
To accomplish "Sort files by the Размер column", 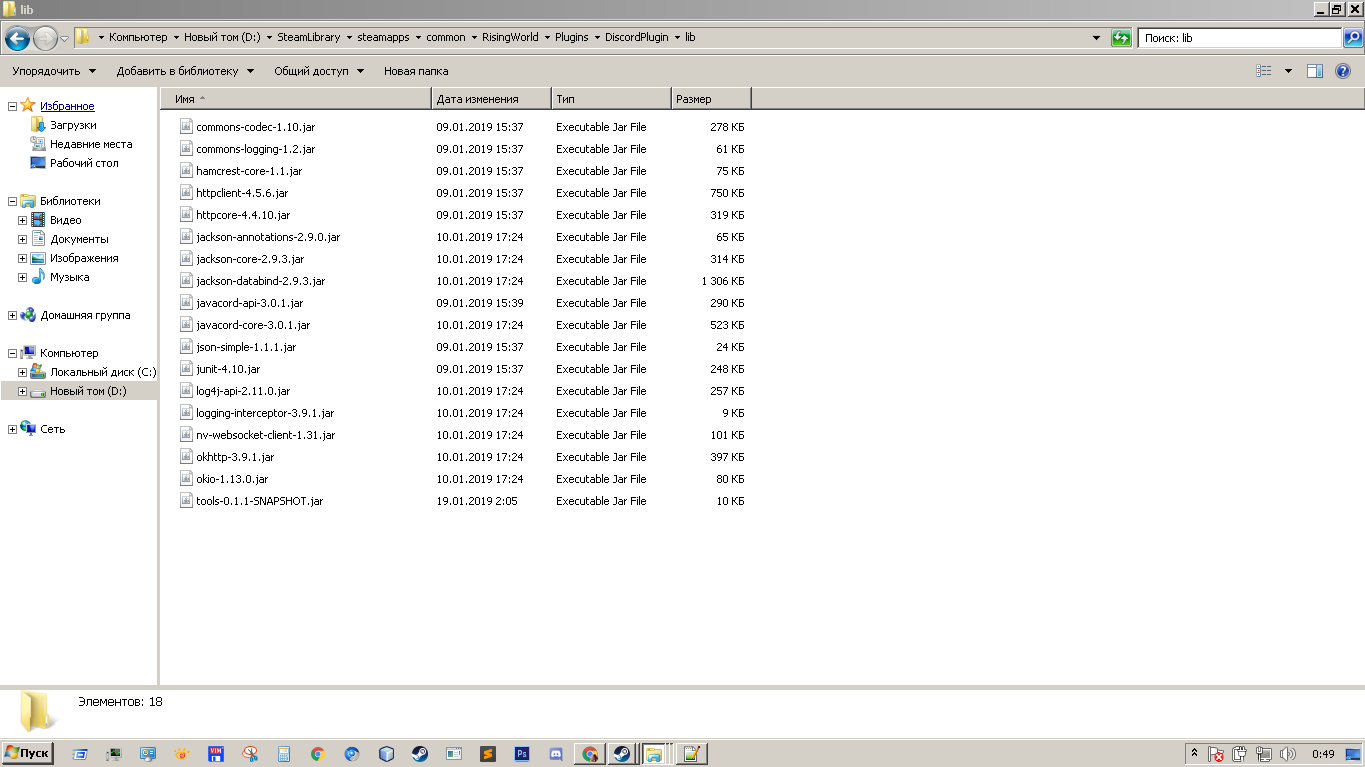I will 710,99.
